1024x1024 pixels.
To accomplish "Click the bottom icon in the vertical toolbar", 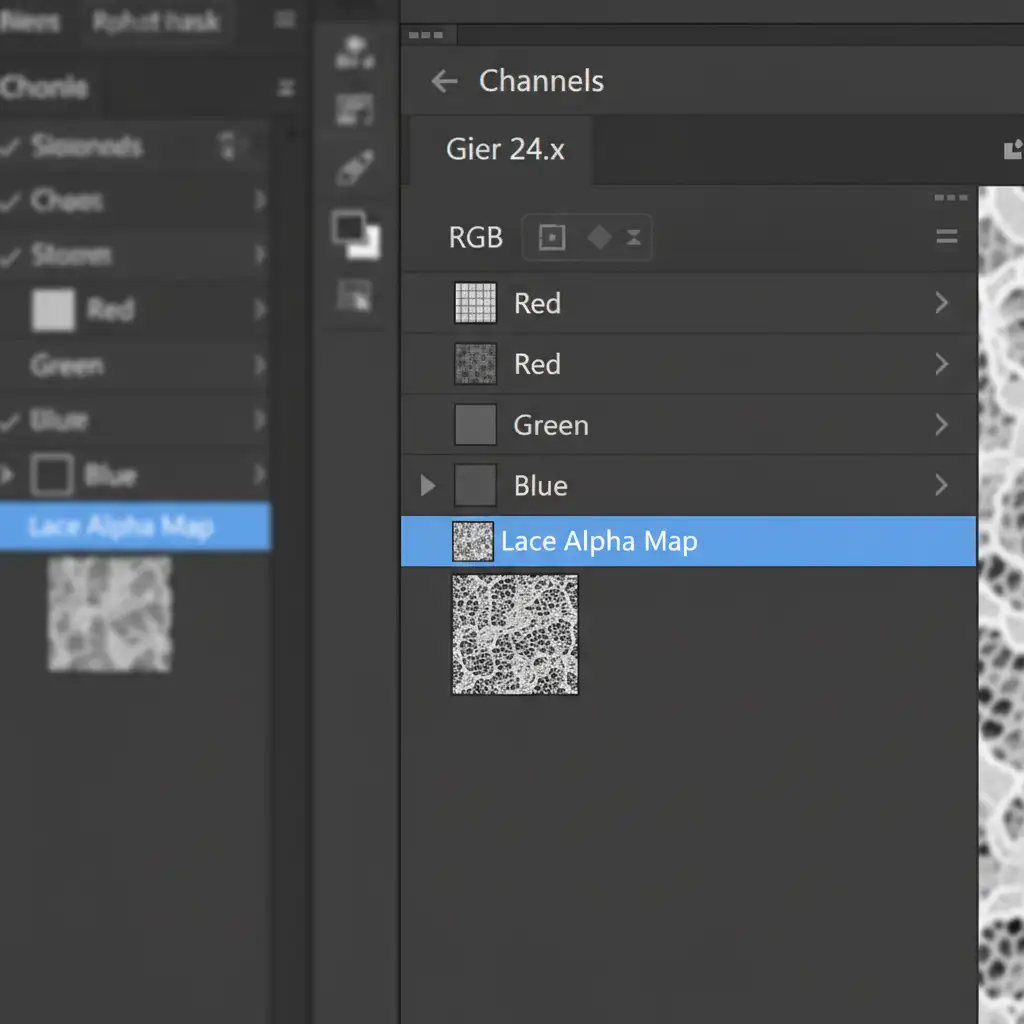I will pyautogui.click(x=354, y=295).
